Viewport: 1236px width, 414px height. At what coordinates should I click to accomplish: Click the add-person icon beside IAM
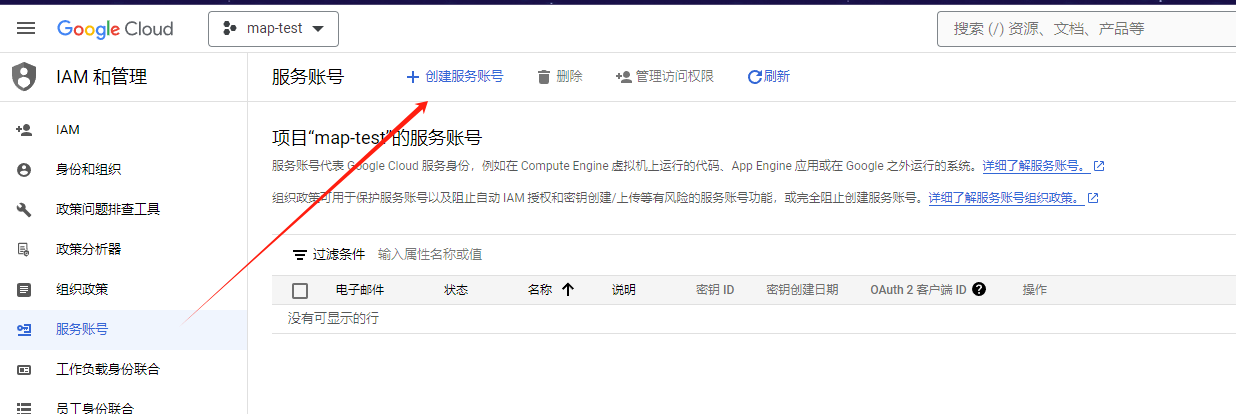click(x=24, y=130)
